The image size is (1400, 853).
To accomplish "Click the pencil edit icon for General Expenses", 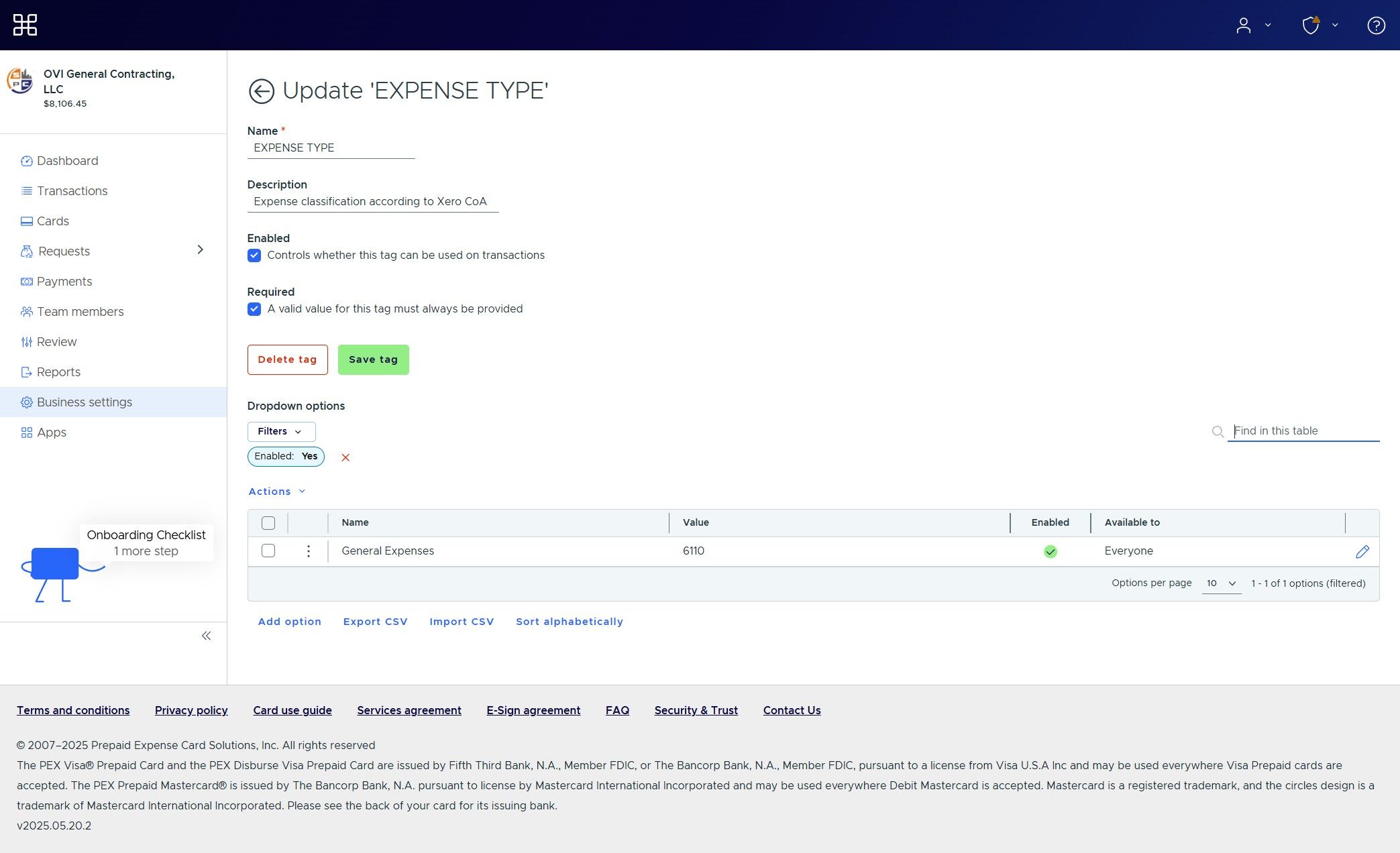I will click(1362, 551).
